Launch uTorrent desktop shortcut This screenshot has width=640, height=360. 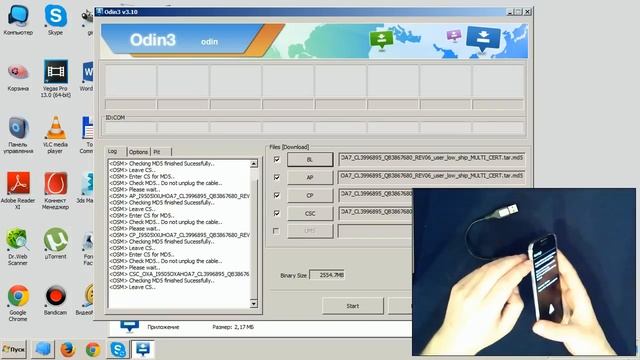(x=56, y=244)
